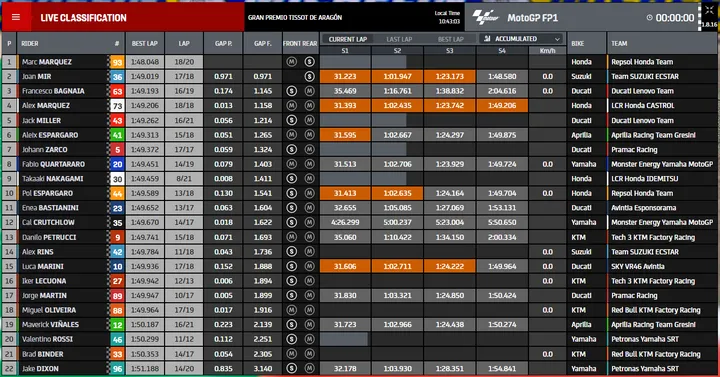The height and width of the screenshot is (377, 720).
Task: Click Repsol Honda Team for Marc Marquez
Action: click(642, 62)
